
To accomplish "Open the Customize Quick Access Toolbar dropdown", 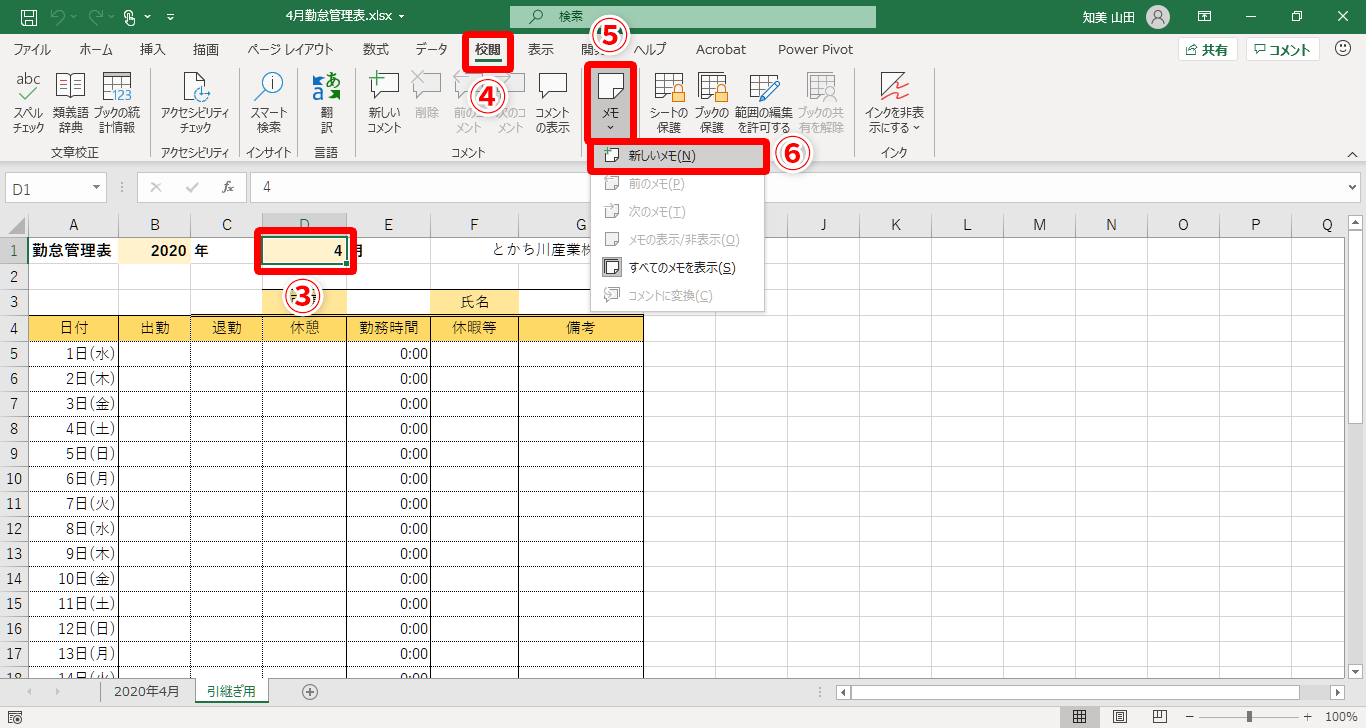I will coord(170,17).
